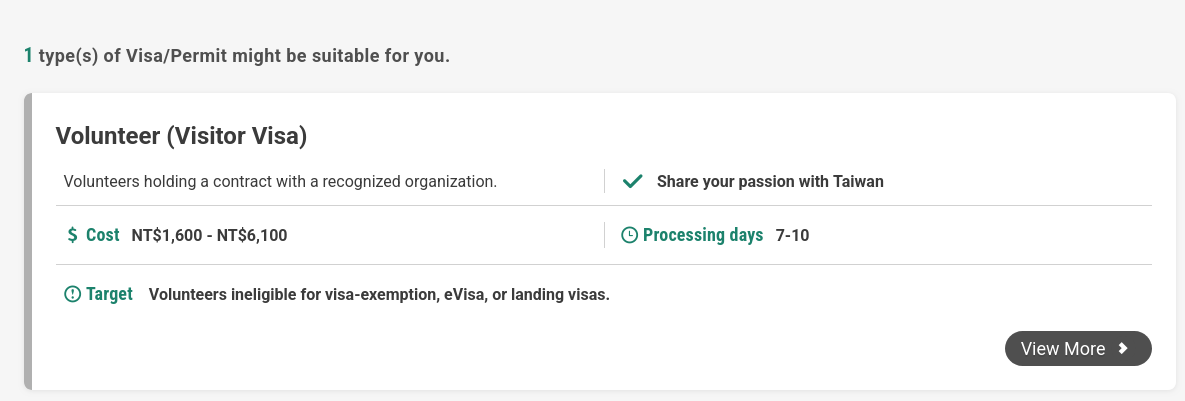The height and width of the screenshot is (401, 1185).
Task: Click the green Cost label
Action: click(102, 236)
